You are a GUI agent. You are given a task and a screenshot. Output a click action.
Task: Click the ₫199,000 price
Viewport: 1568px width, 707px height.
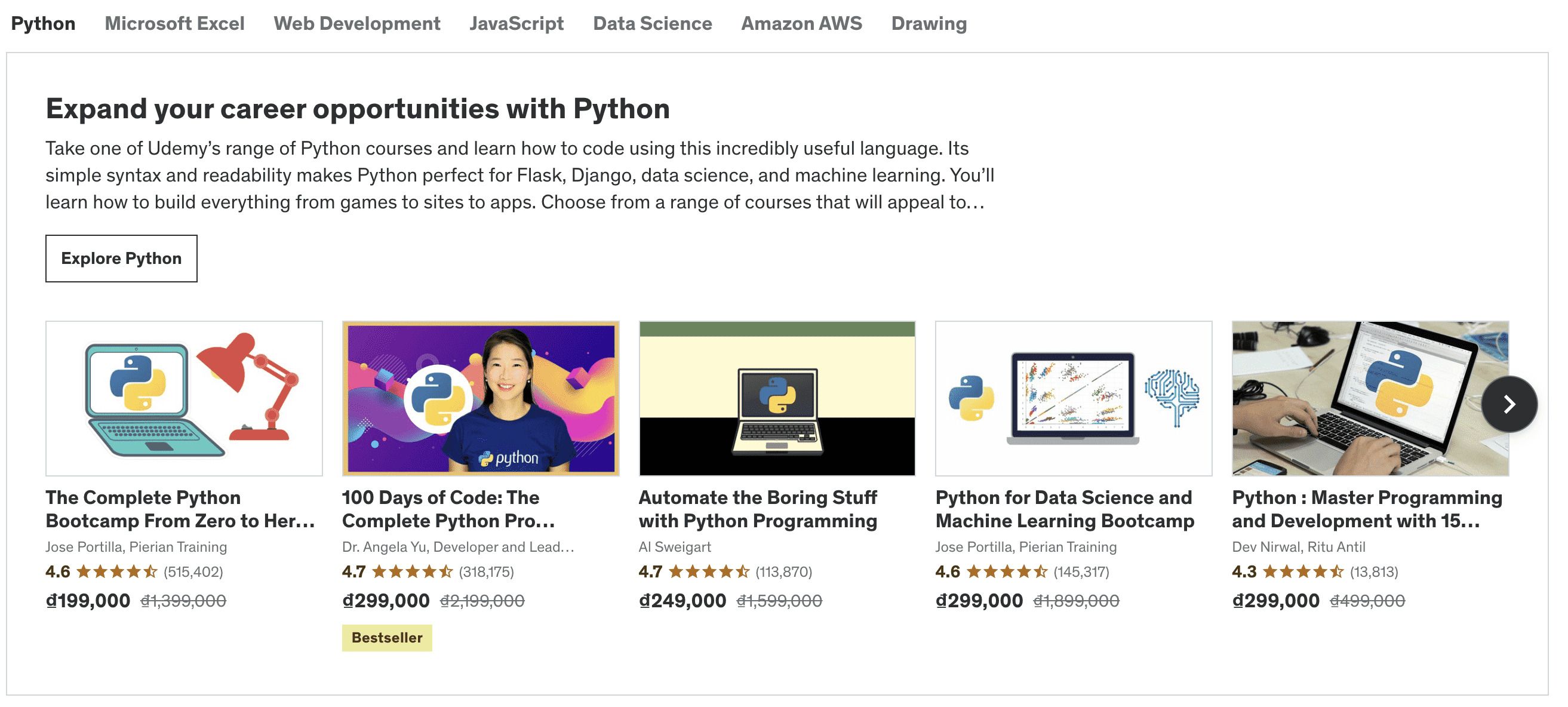[88, 601]
